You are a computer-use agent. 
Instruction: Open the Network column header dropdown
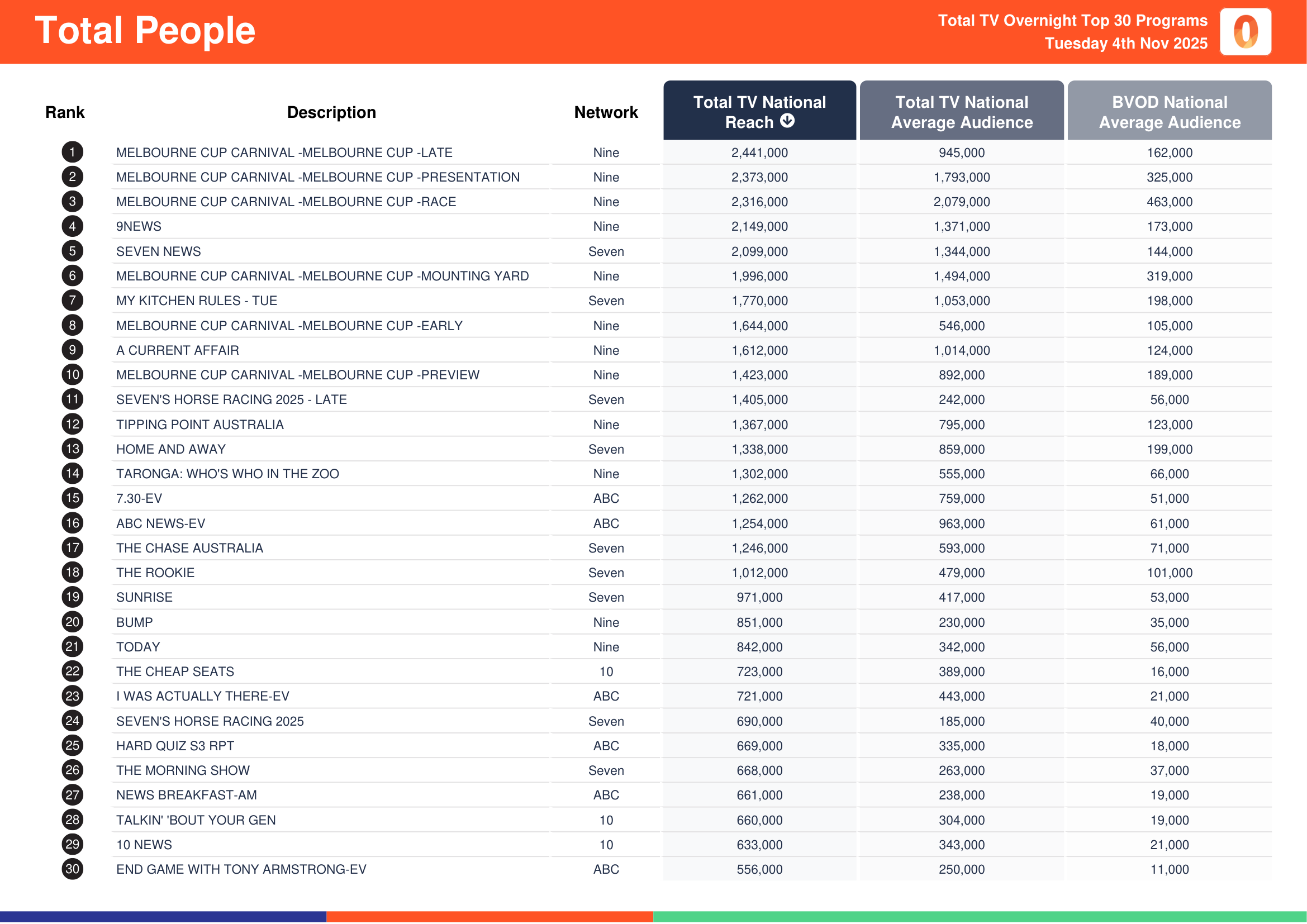click(x=605, y=112)
